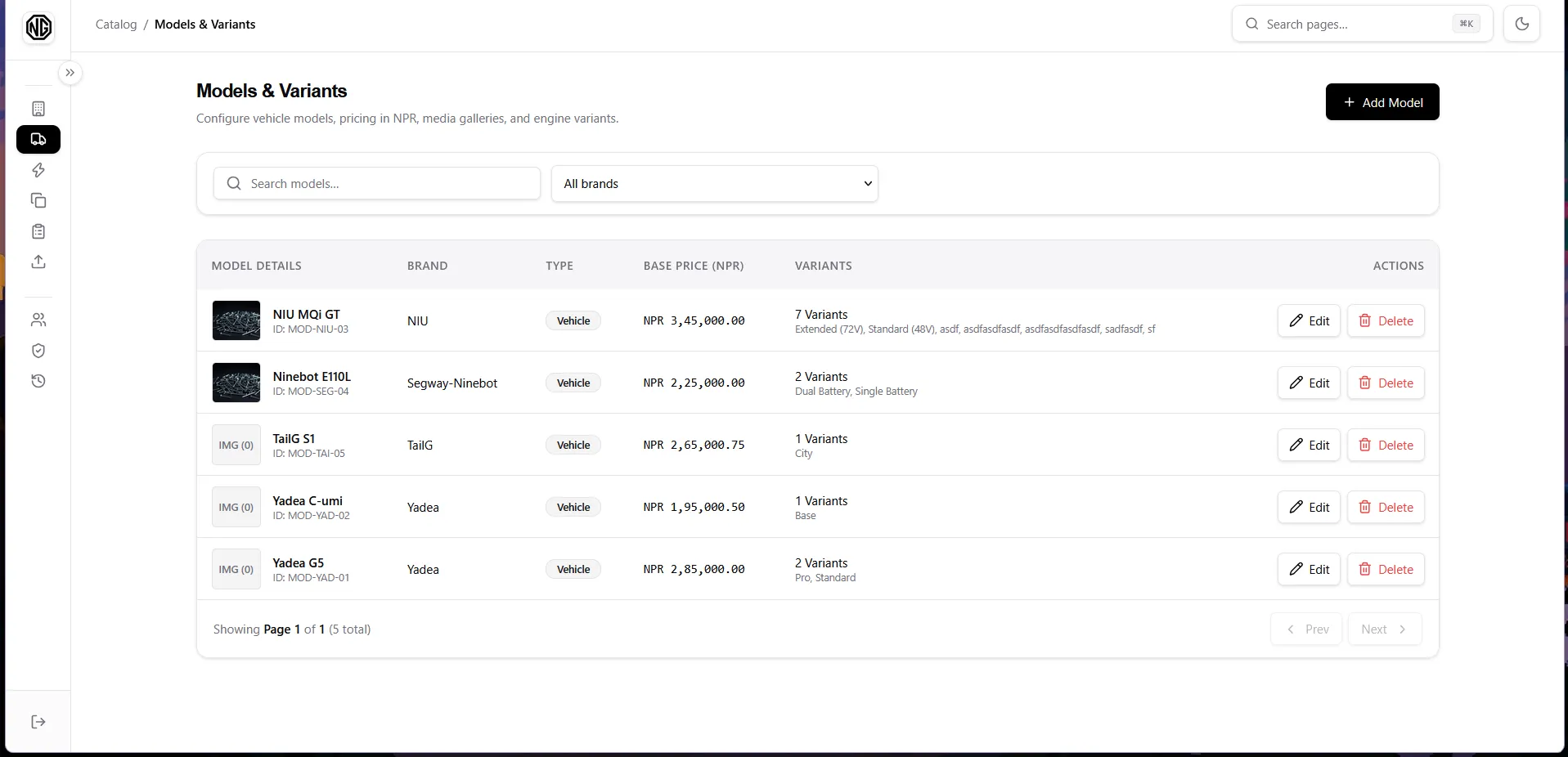The height and width of the screenshot is (757, 1568).
Task: Edit the NIU MQi GT model
Action: tap(1309, 320)
